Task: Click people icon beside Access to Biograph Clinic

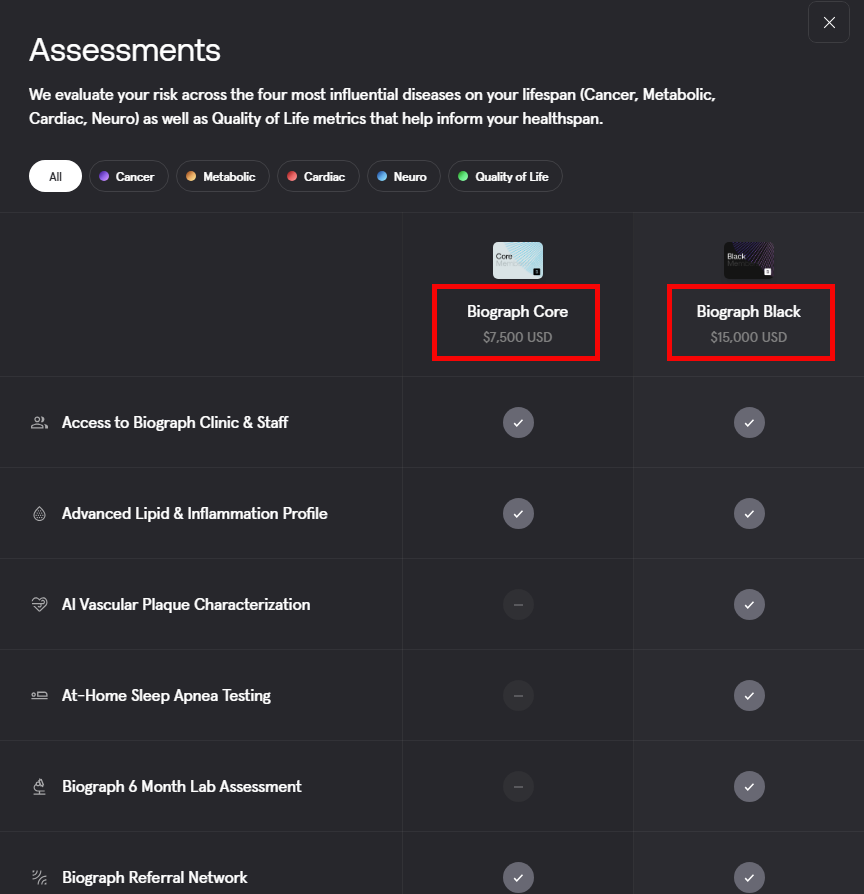Action: pos(39,422)
